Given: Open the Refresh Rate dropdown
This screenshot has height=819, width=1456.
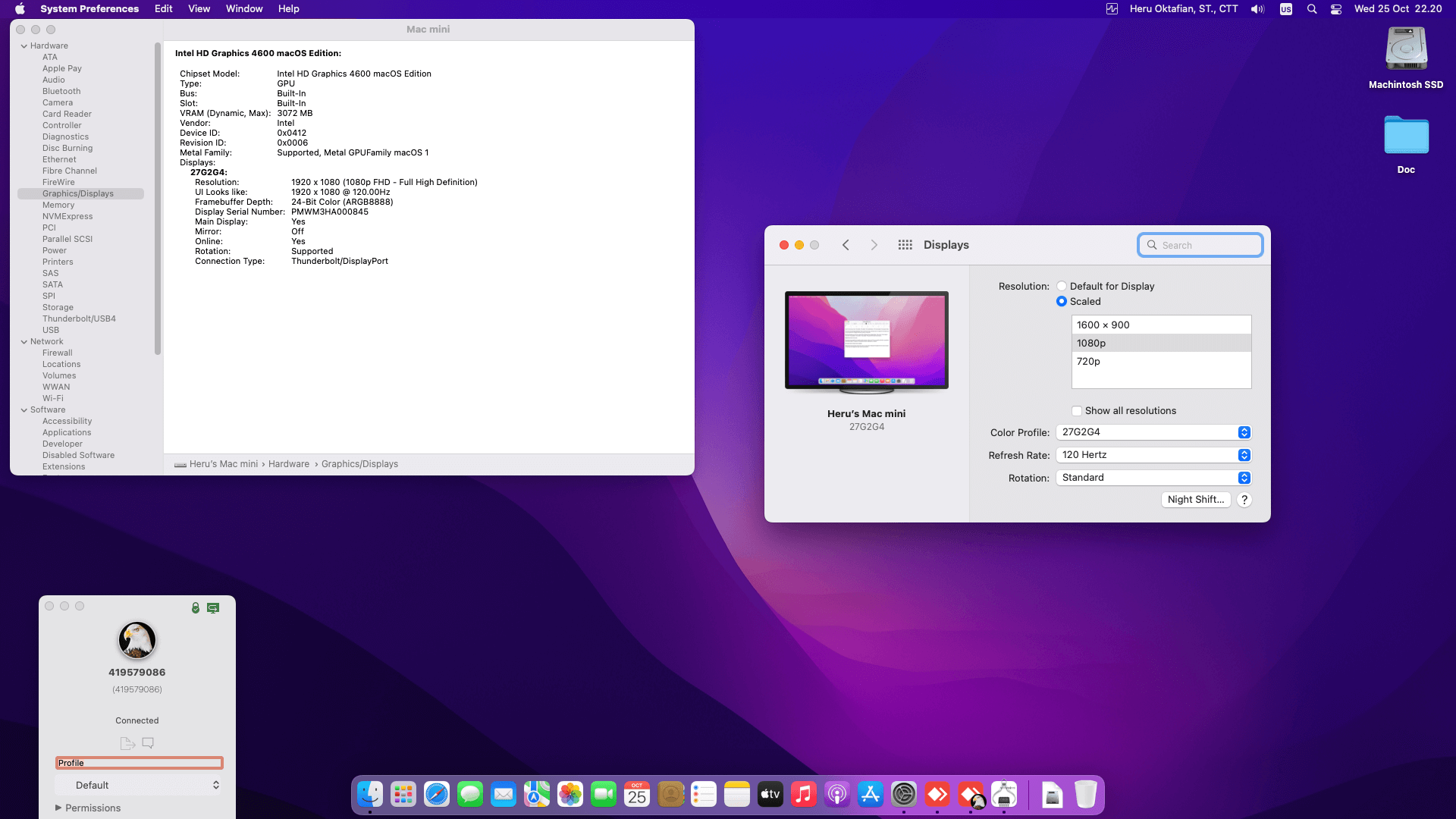Looking at the screenshot, I should 1153,455.
